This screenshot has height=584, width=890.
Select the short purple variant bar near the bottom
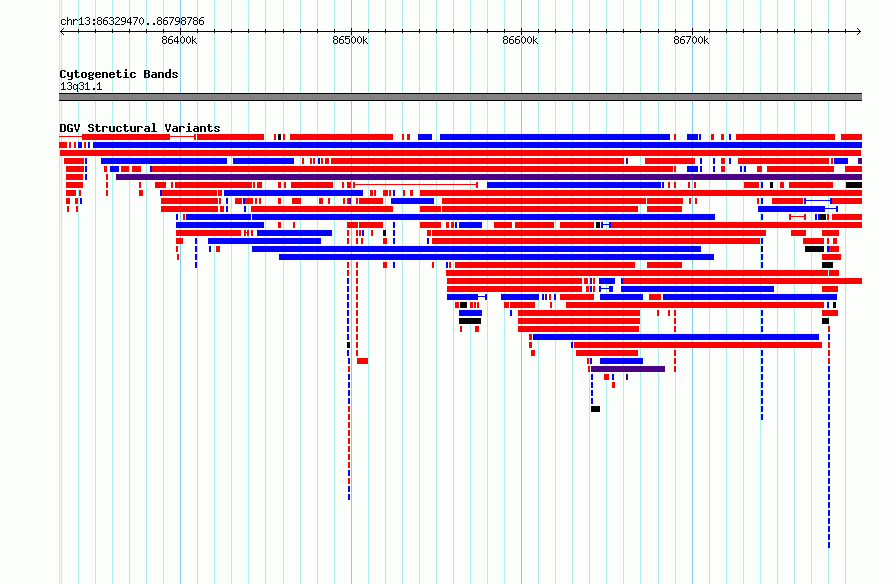628,369
